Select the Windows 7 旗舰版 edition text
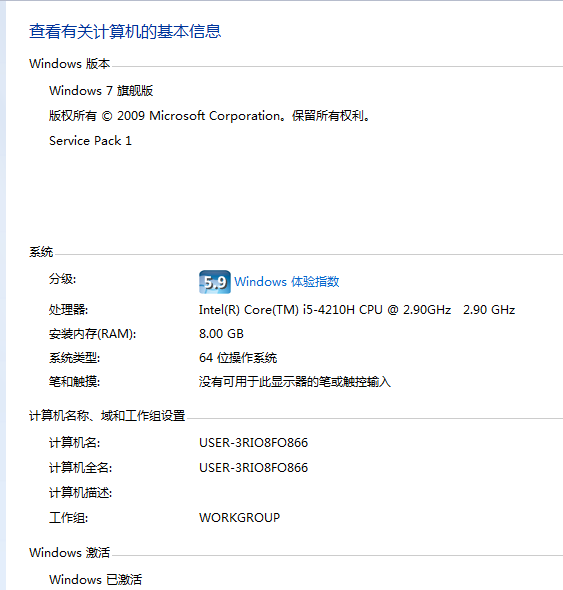This screenshot has height=590, width=563. 101,91
